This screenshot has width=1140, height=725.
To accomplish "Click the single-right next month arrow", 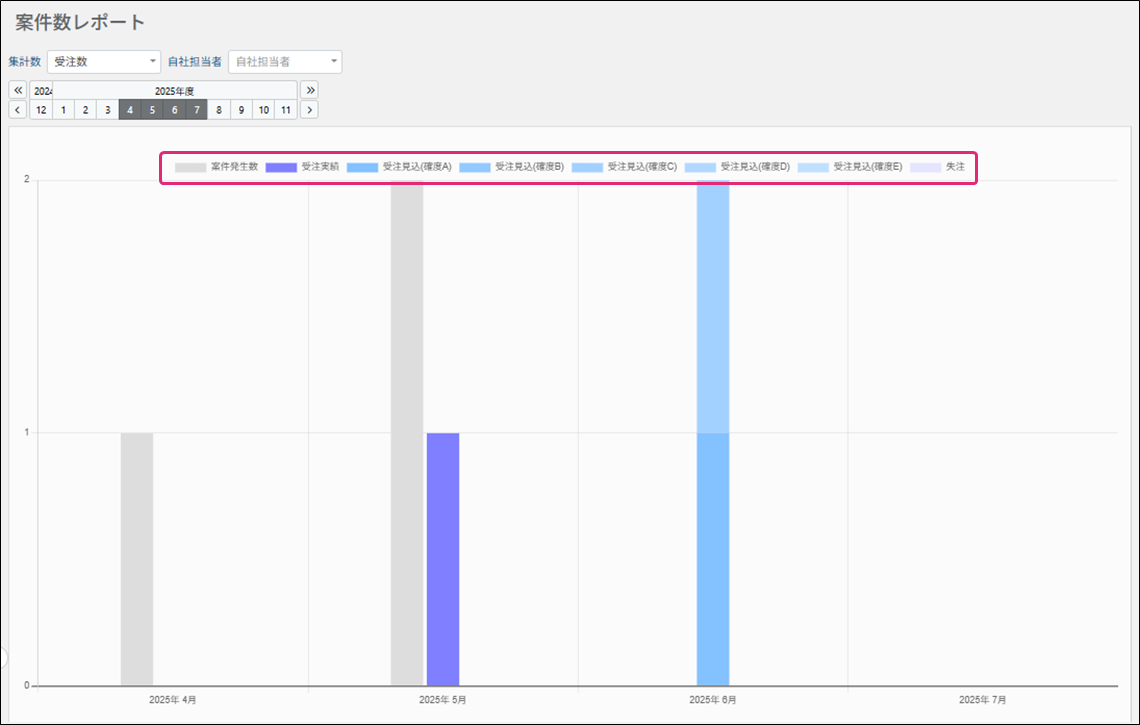I will 309,110.
